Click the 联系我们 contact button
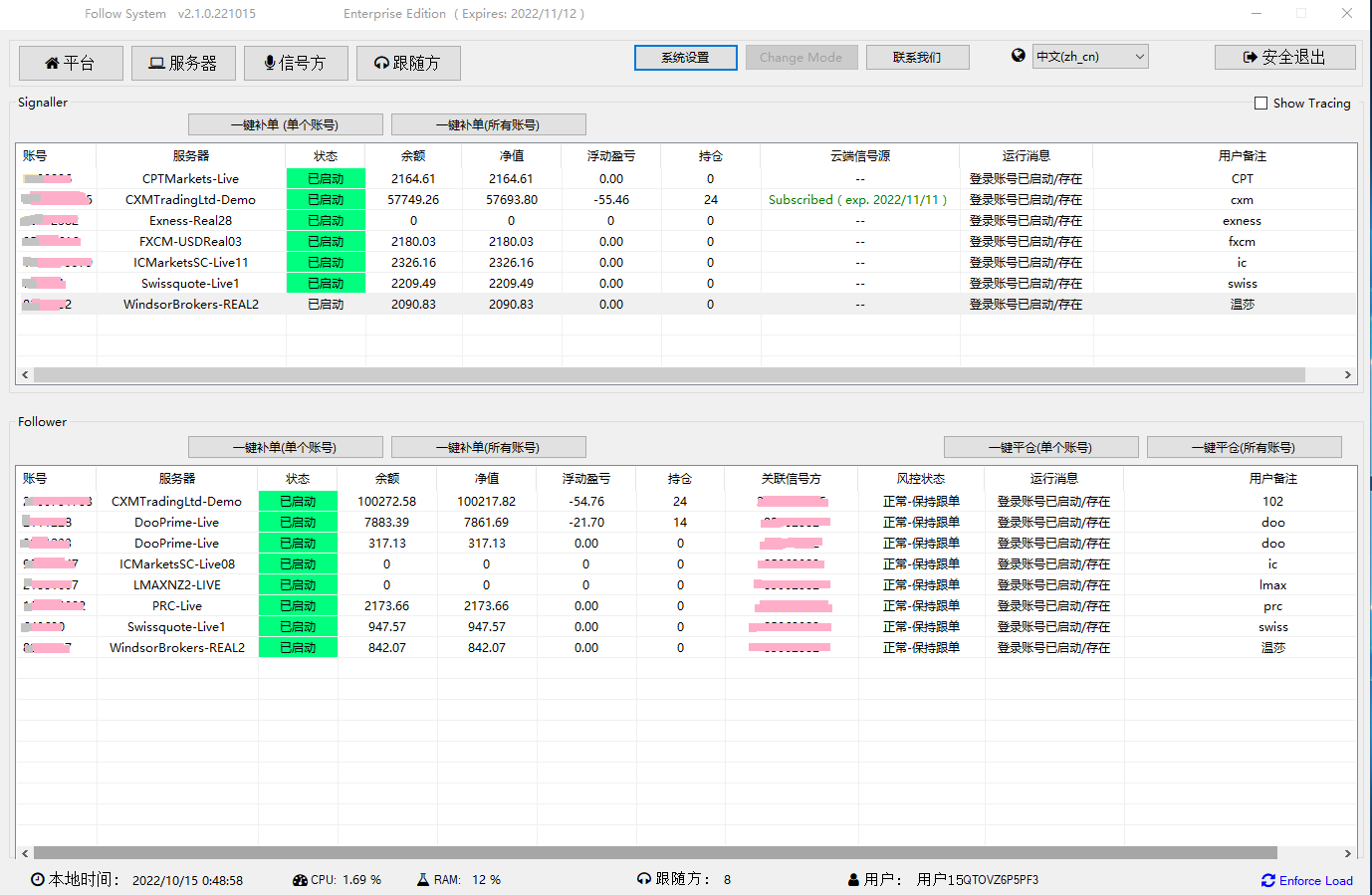Image resolution: width=1372 pixels, height=895 pixels. [917, 58]
